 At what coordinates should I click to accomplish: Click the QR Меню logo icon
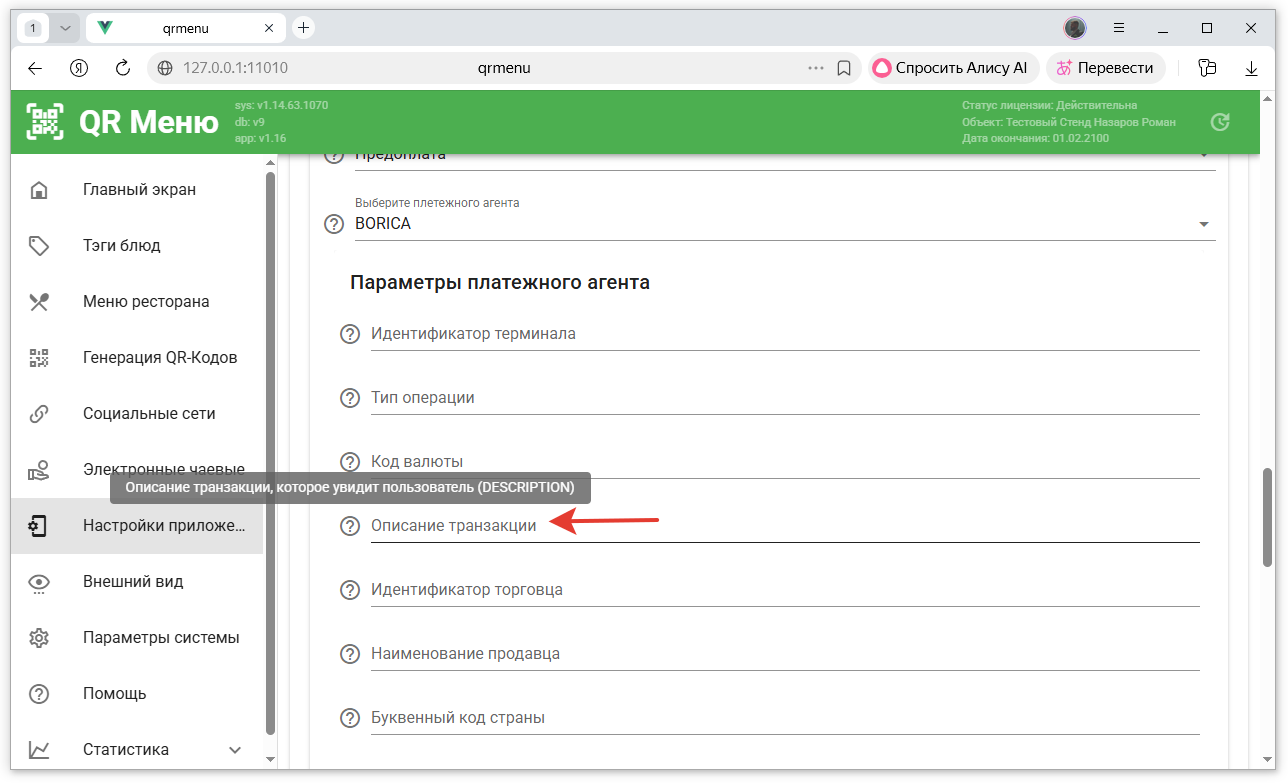click(45, 122)
